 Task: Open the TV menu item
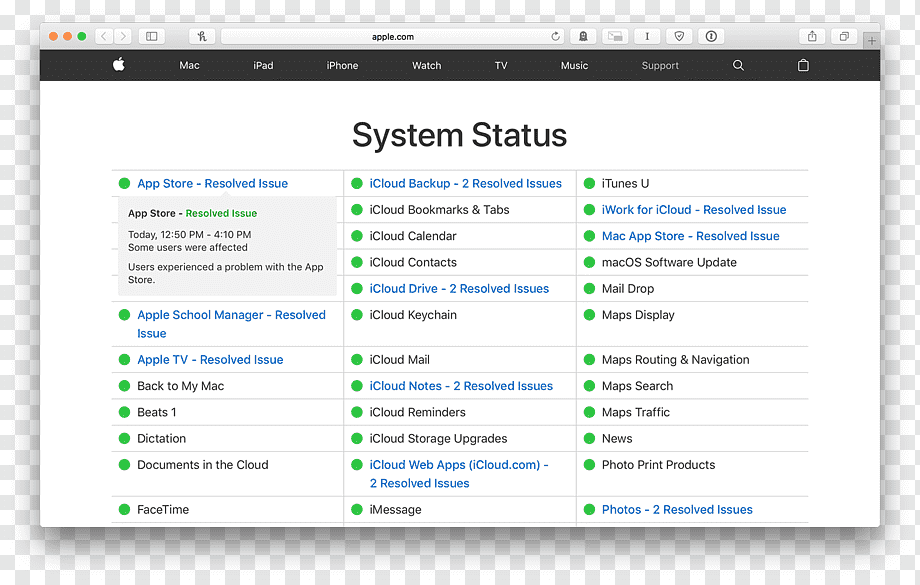pyautogui.click(x=501, y=65)
